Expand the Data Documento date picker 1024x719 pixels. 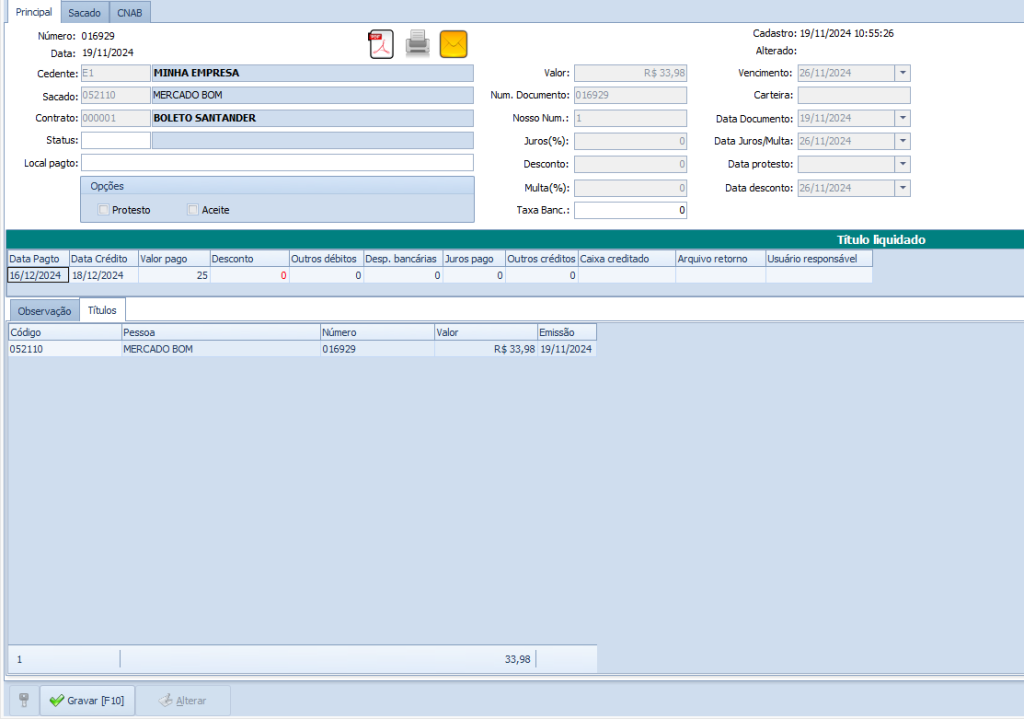point(903,118)
